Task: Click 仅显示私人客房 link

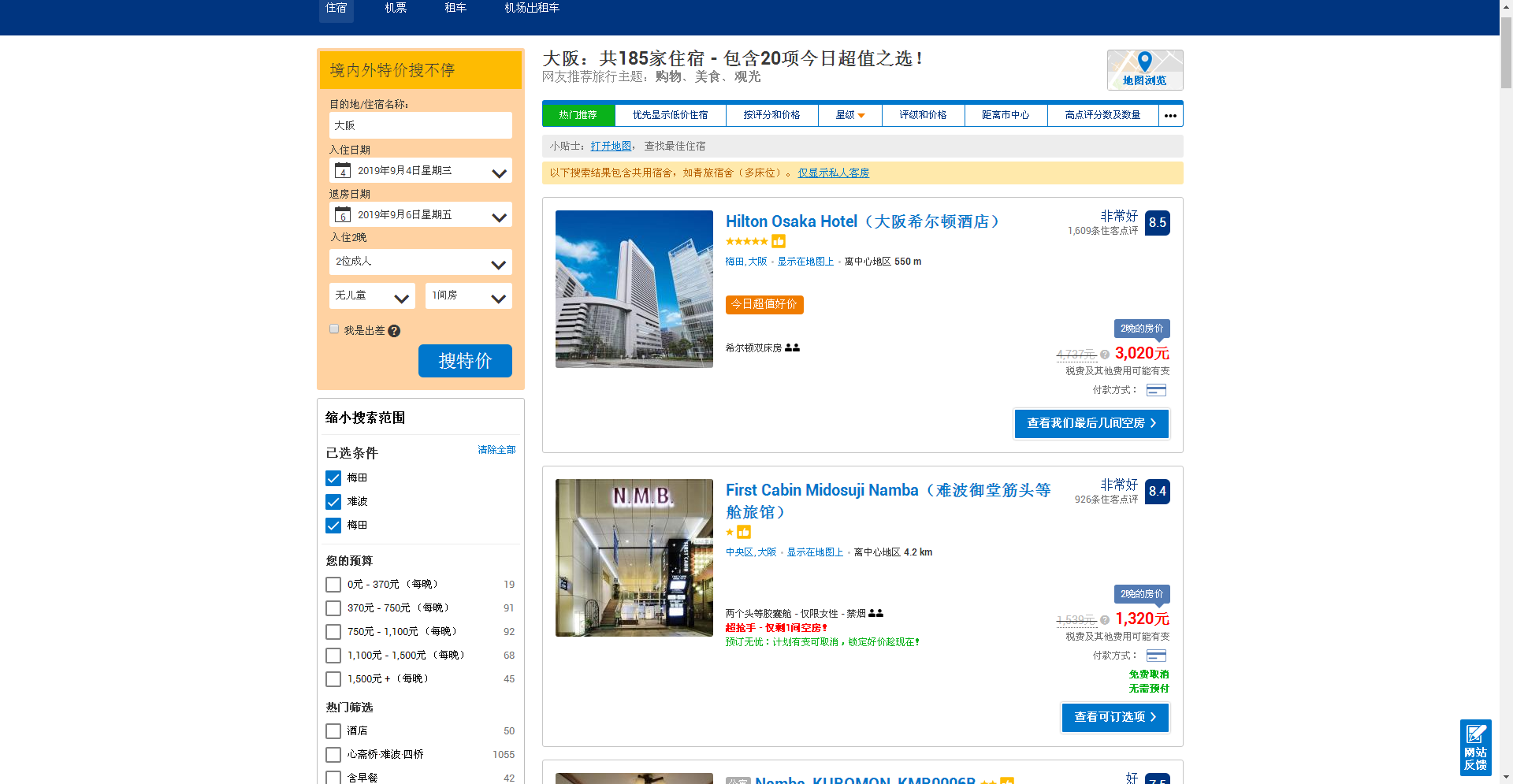Action: 834,173
